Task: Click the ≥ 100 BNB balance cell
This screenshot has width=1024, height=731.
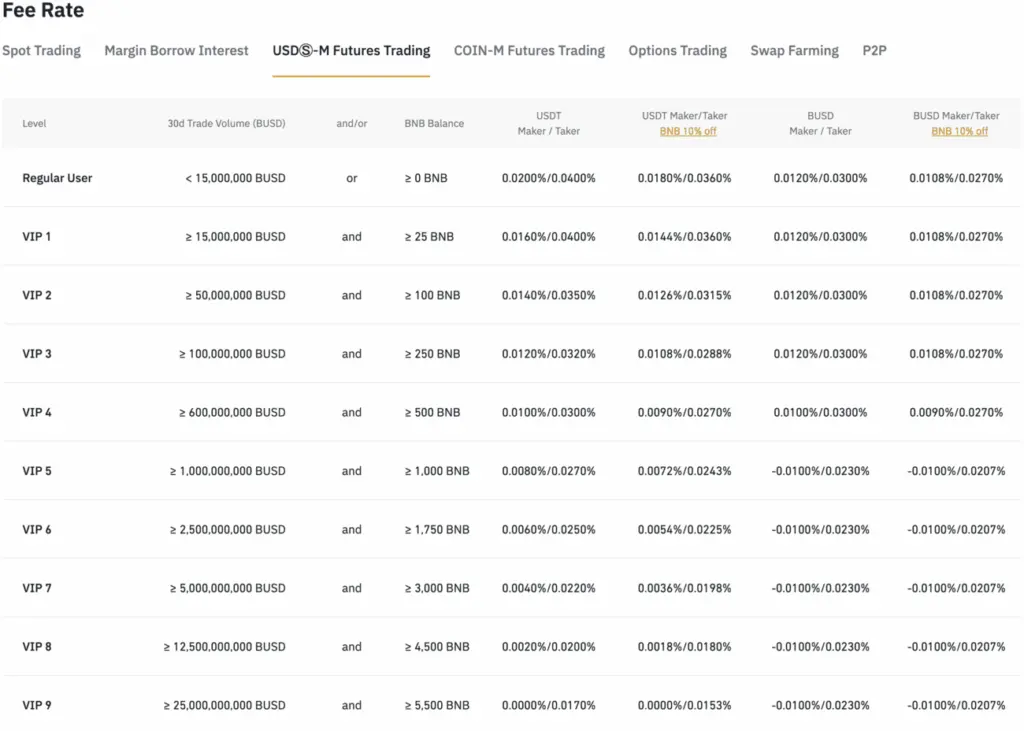Action: point(432,295)
